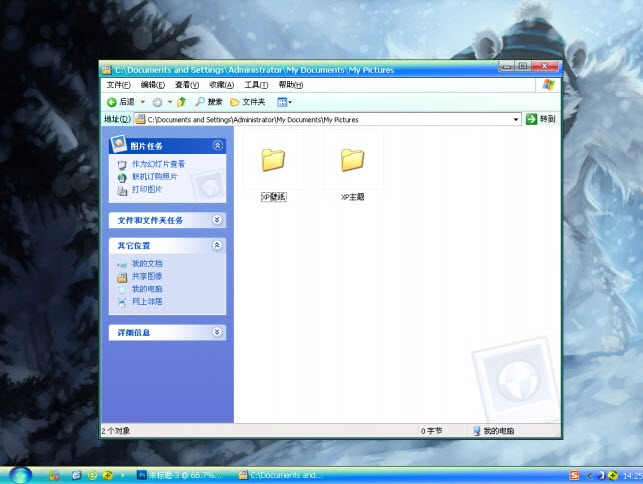Click the red S input method tray icon
The image size is (643, 484).
(575, 475)
